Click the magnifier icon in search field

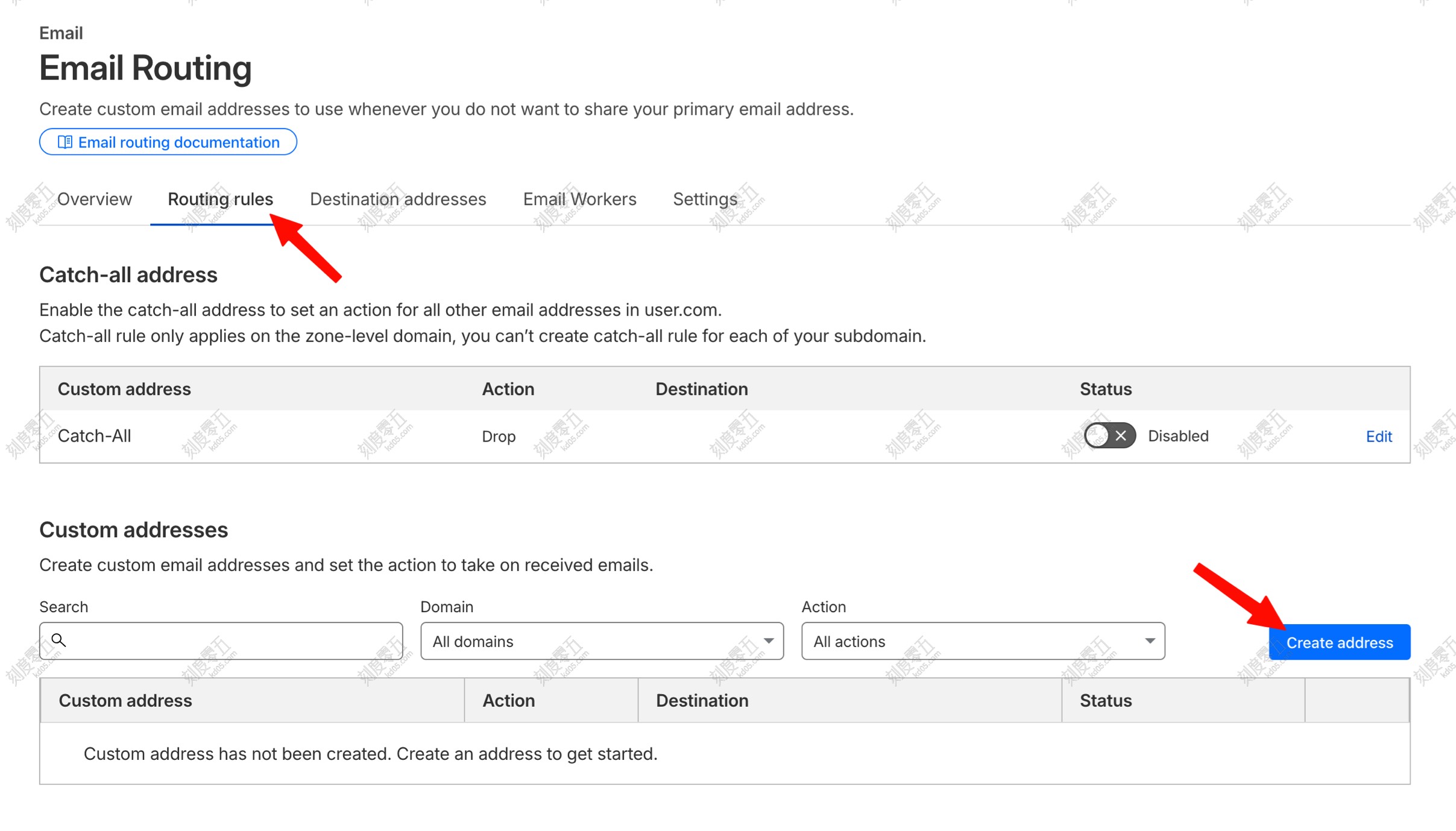(x=58, y=640)
